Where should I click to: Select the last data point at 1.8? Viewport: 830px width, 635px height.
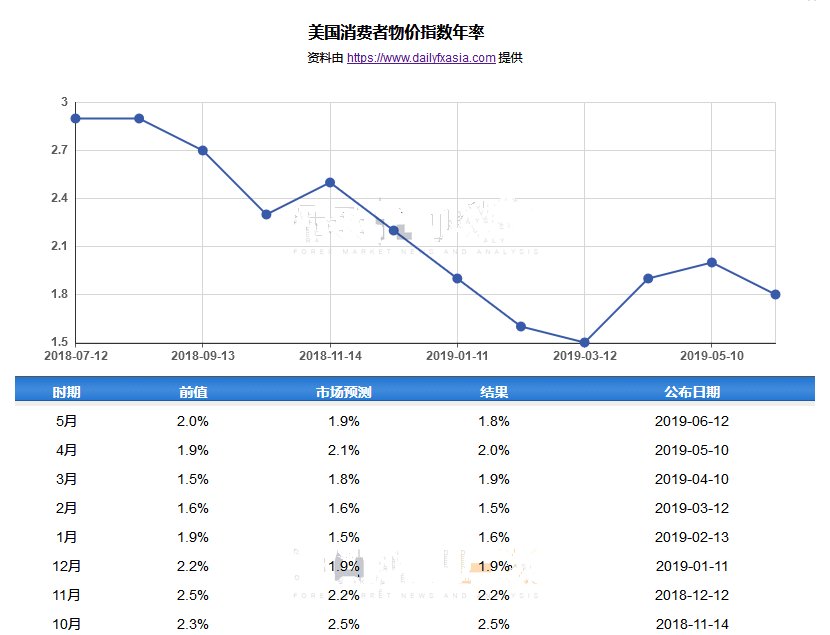[775, 294]
